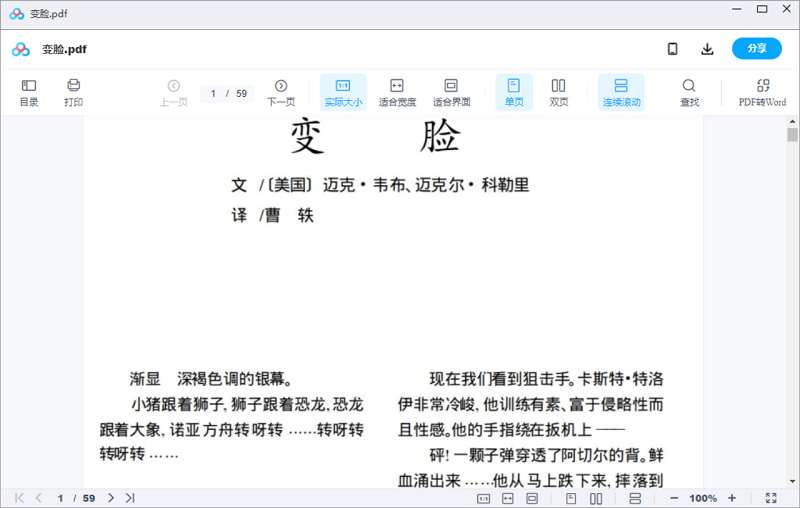Open the mobile phone view icon
800x508 pixels.
click(673, 49)
